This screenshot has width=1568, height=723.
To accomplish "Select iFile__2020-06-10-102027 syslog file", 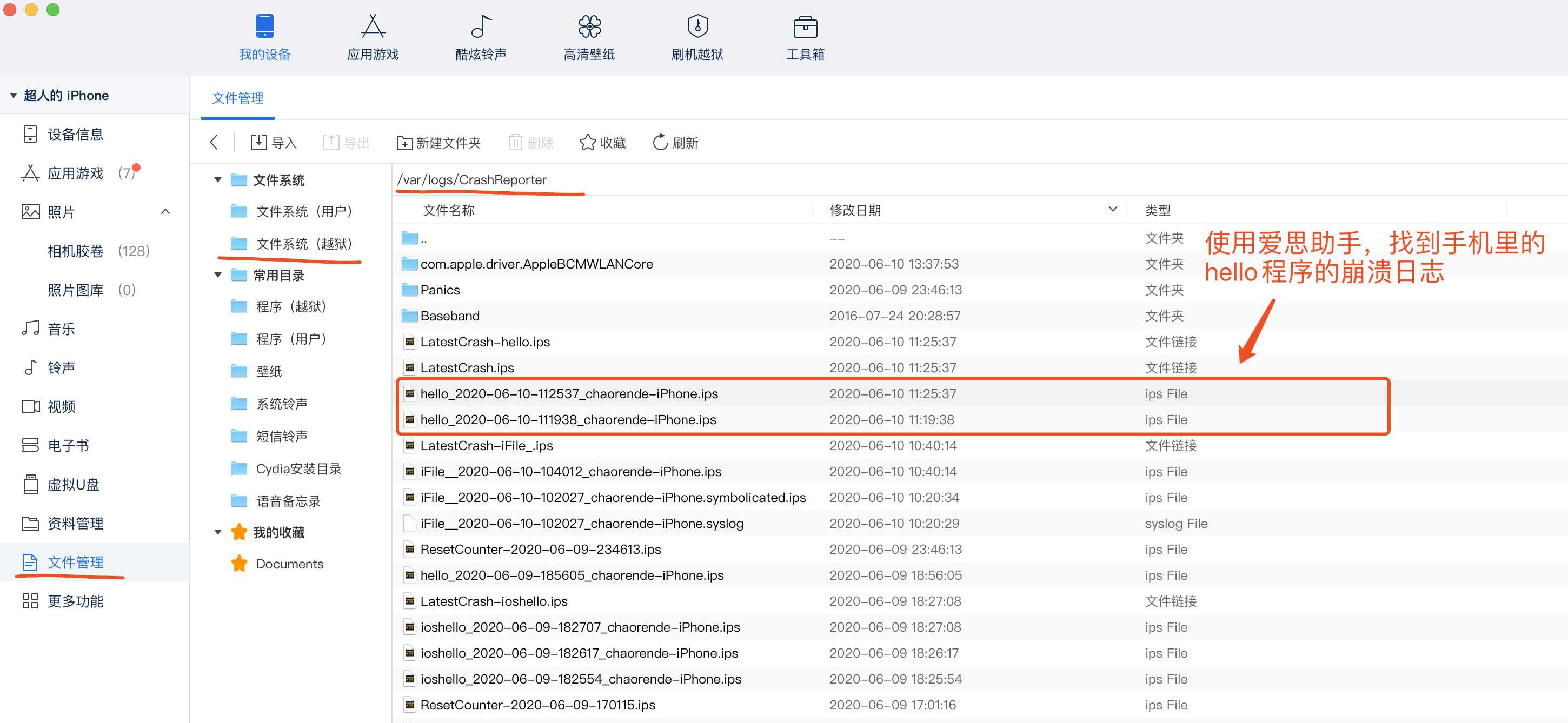I will [980, 524].
